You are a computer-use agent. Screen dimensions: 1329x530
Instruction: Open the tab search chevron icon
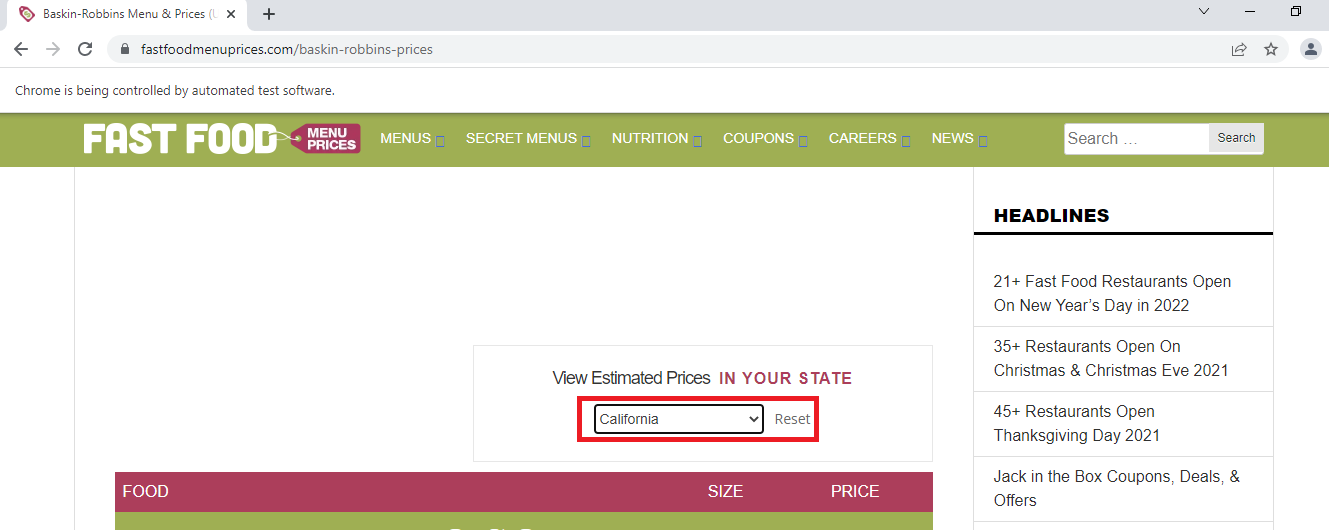point(1204,12)
